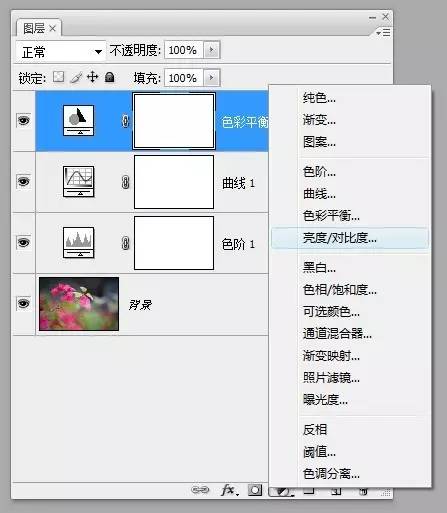Choose 黑白... from the menu

tap(350, 268)
